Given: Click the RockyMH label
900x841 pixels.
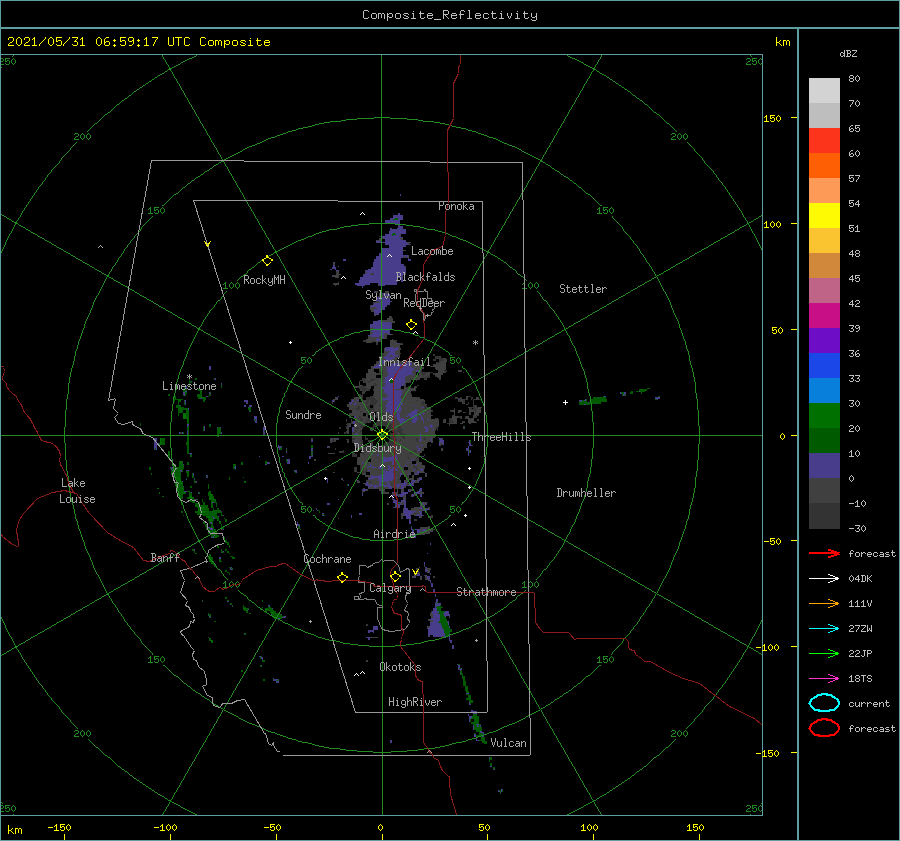Looking at the screenshot, I should tap(264, 280).
